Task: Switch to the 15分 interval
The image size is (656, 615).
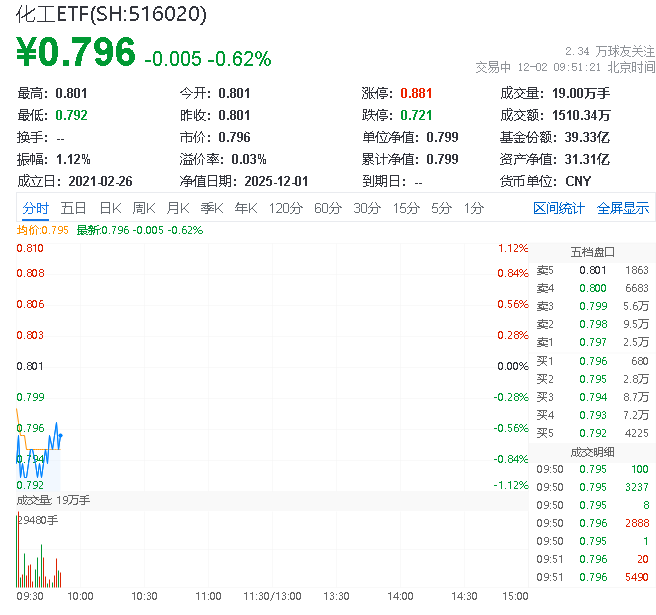Action: tap(405, 208)
